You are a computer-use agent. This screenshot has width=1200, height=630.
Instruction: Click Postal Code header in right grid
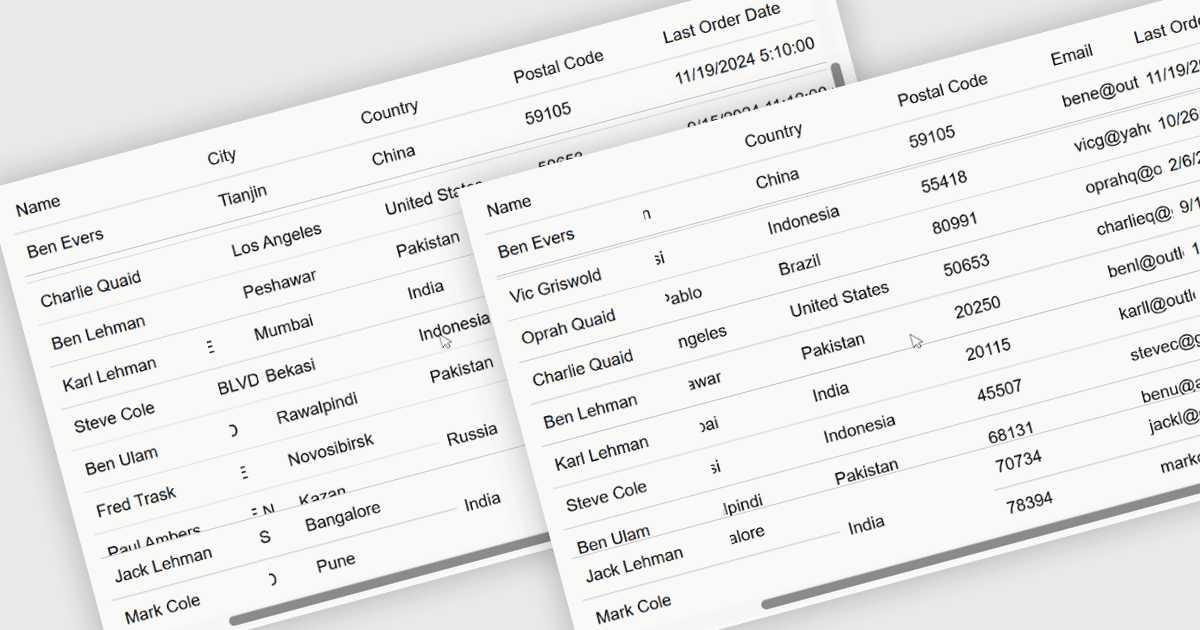(942, 90)
